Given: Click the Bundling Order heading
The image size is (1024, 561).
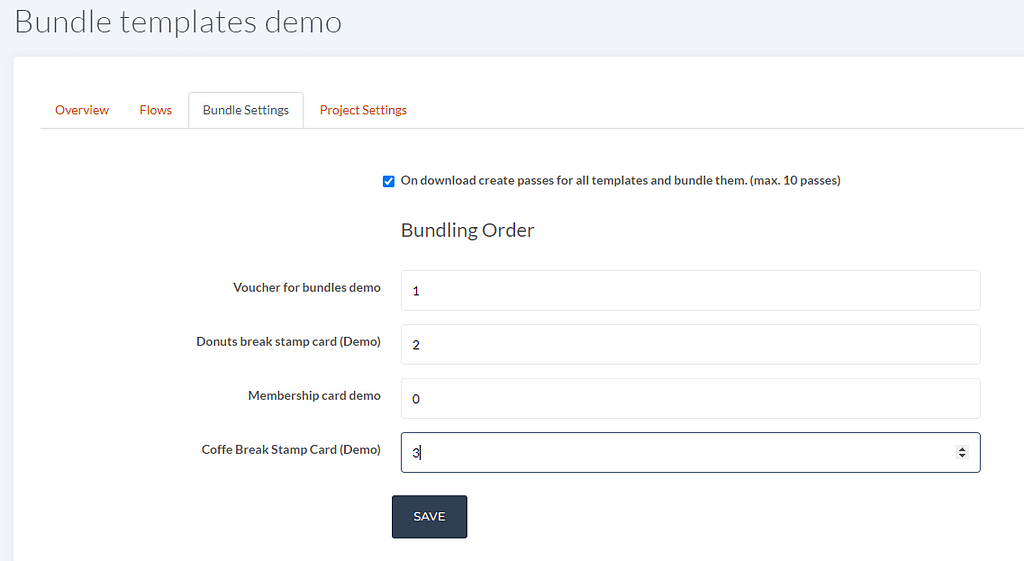Looking at the screenshot, I should [468, 230].
